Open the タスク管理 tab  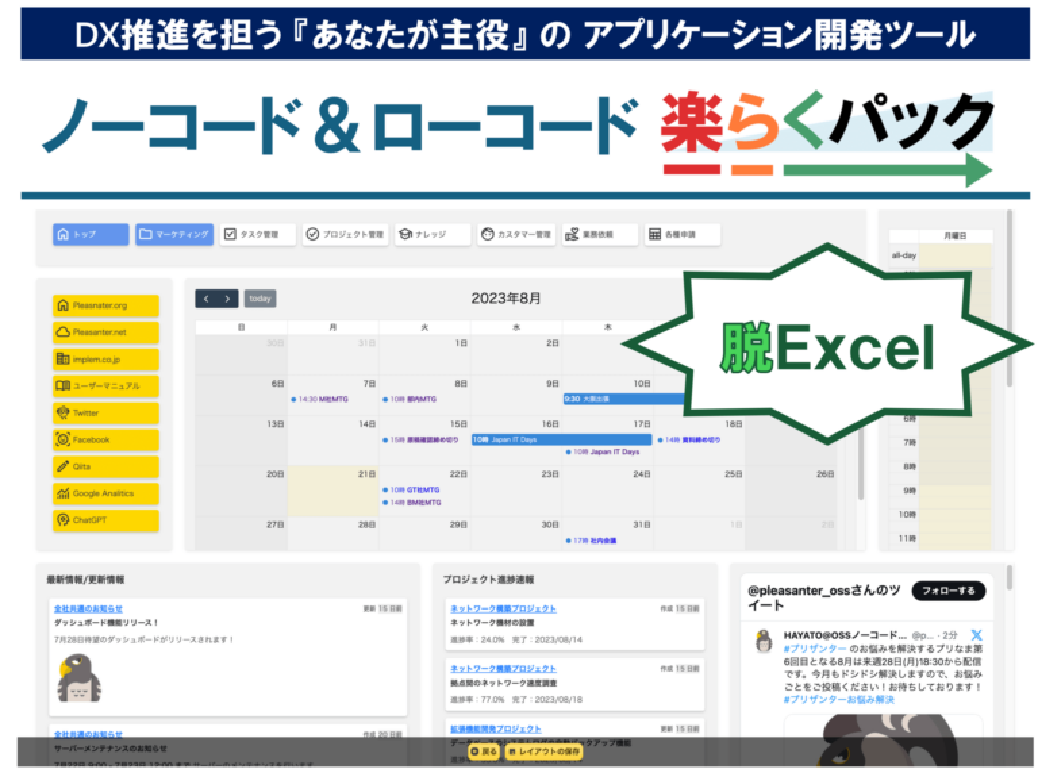258,234
